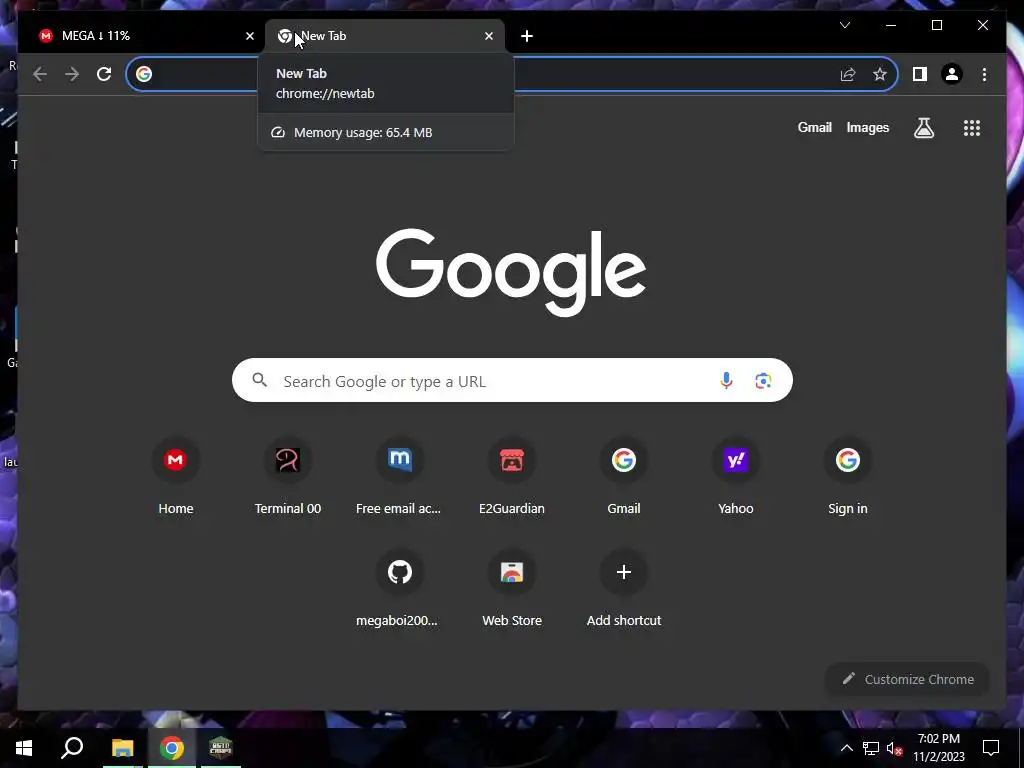1024x768 pixels.
Task: Click the Google icon in address bar
Action: 144,74
